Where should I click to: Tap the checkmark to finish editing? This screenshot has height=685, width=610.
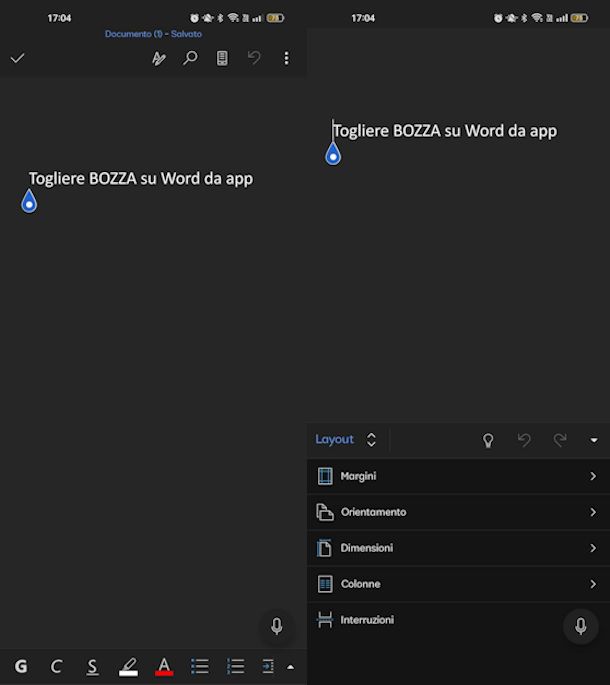coord(17,58)
